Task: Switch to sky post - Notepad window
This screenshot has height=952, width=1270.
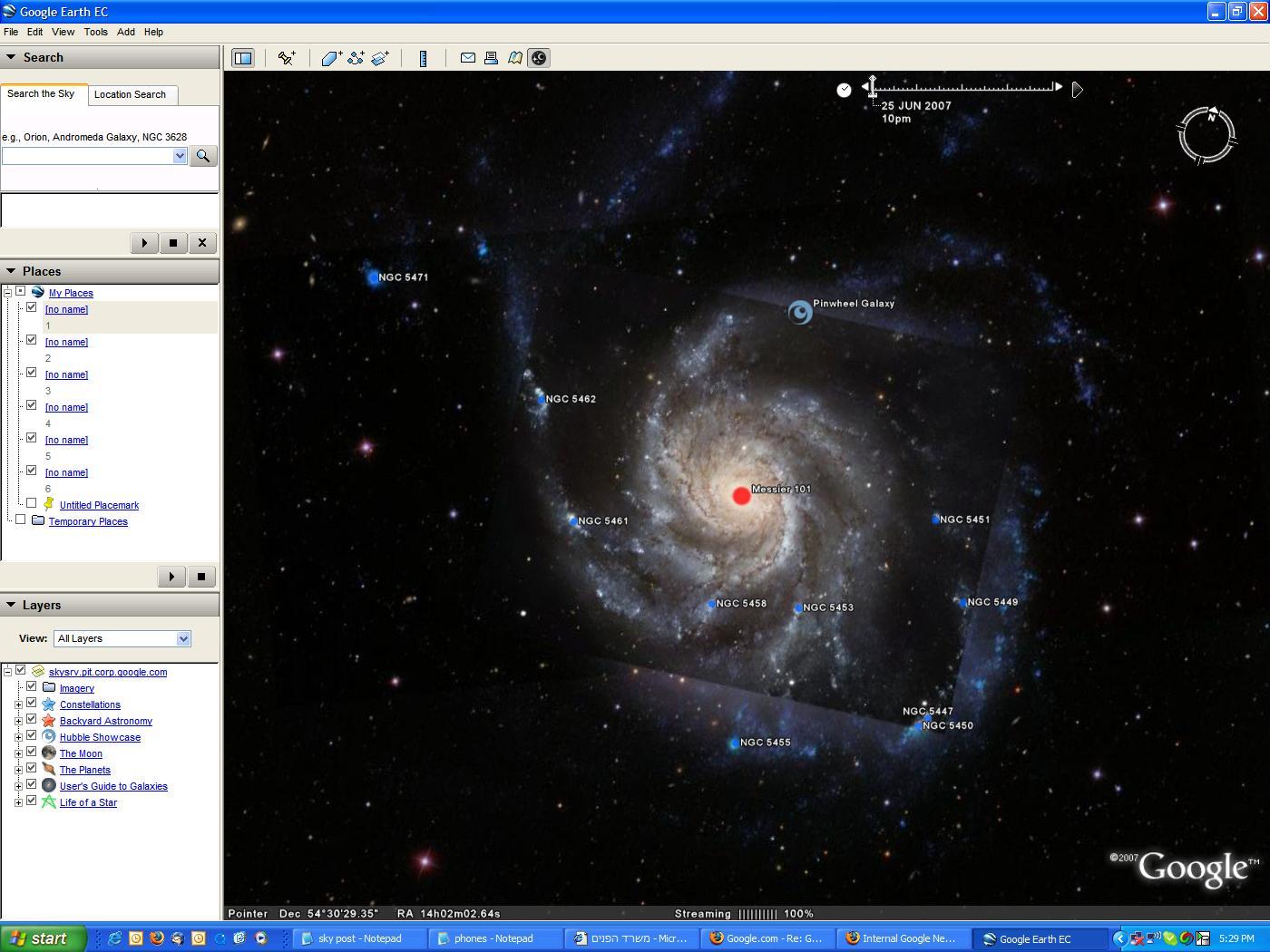Action: 361,938
